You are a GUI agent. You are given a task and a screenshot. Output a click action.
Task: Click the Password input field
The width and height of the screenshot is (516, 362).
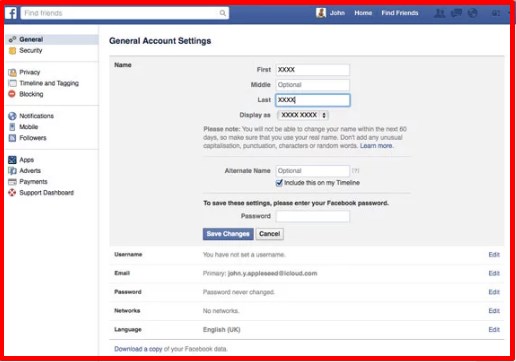coord(313,216)
